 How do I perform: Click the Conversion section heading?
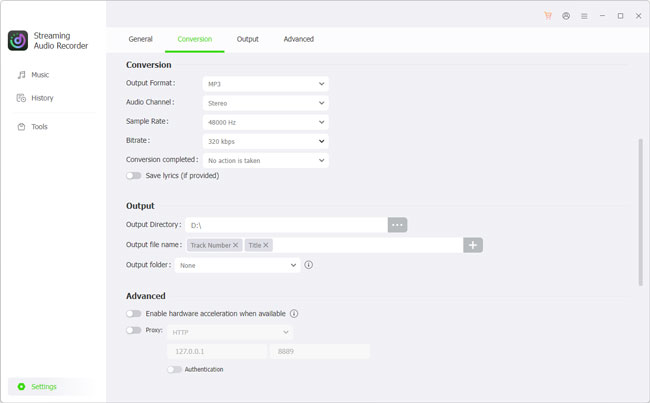coord(148,65)
